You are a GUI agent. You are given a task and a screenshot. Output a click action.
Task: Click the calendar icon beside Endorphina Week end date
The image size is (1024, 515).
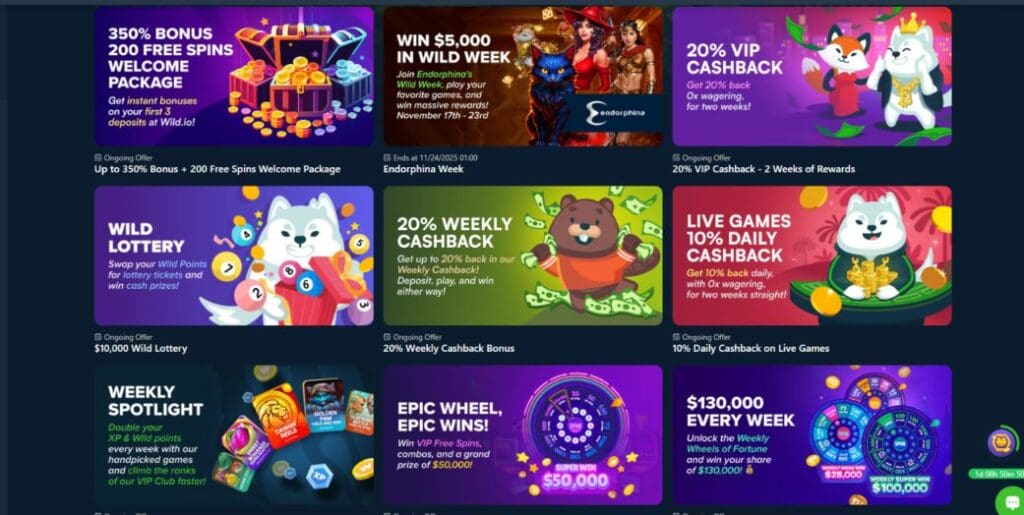[387, 158]
